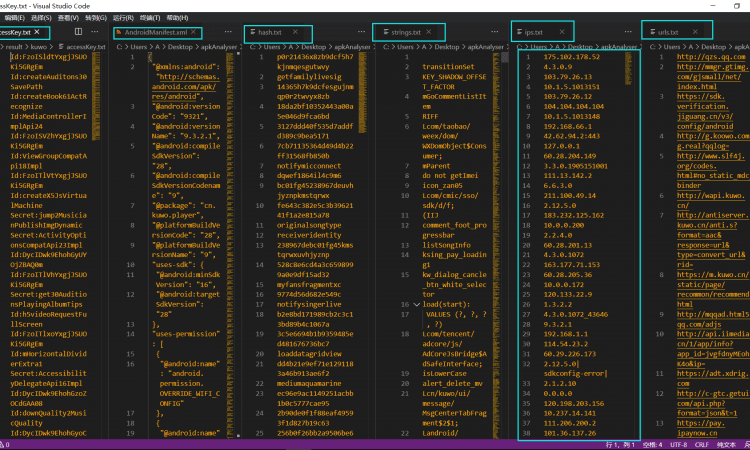
Task: Place cursor on 'SavePath' in accessKey.txt
Action: [x=26, y=87]
